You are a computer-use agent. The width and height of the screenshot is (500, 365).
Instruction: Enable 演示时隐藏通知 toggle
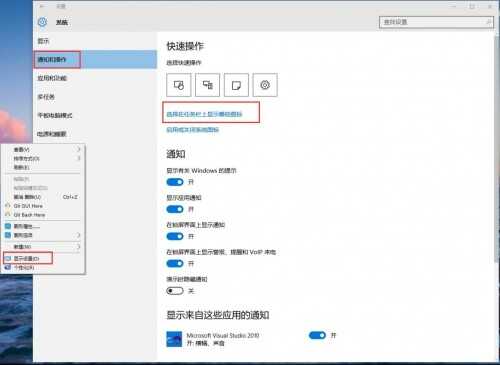(175, 291)
